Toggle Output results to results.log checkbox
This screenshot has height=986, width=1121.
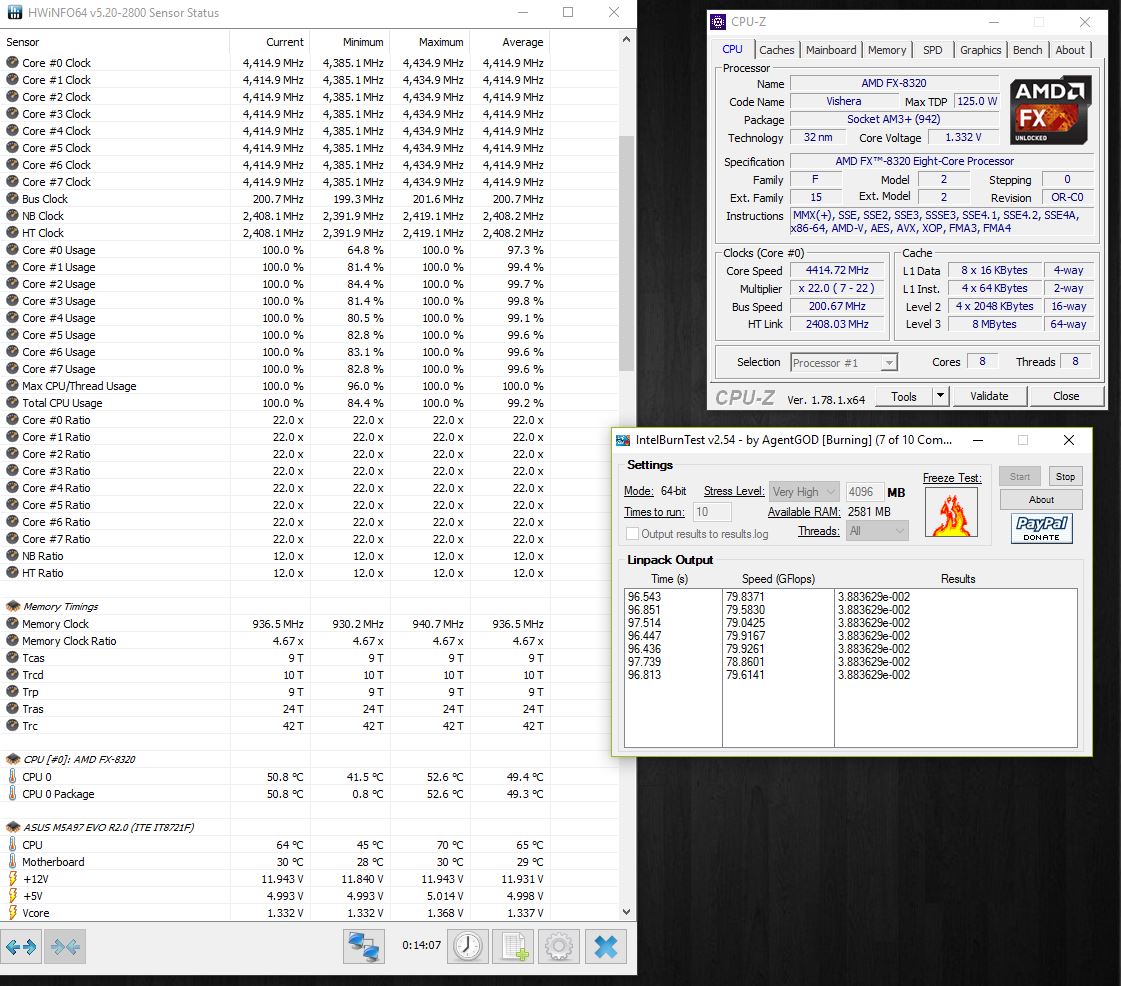pyautogui.click(x=632, y=533)
